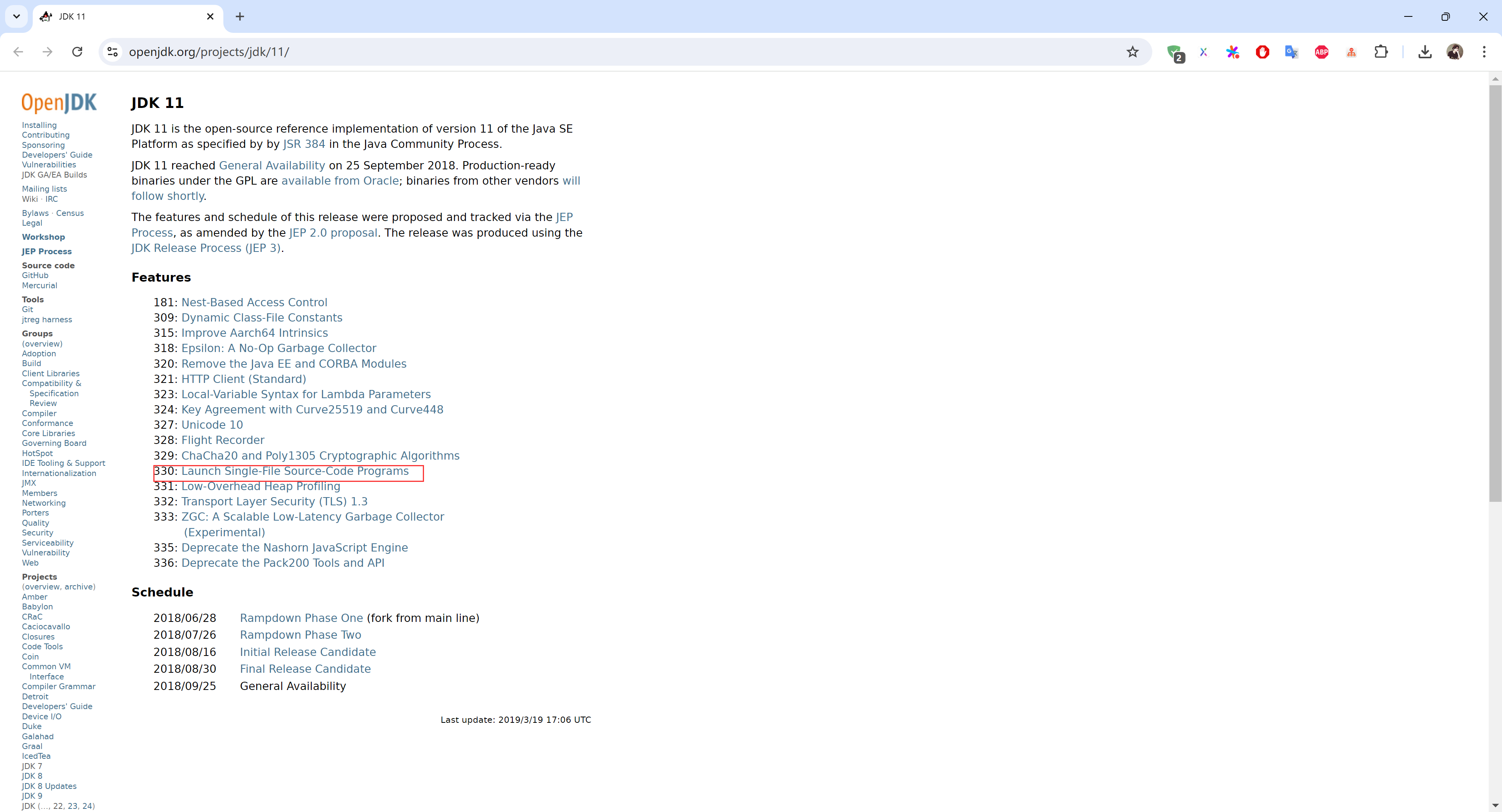
Task: Open a new tab with plus button
Action: 240,16
